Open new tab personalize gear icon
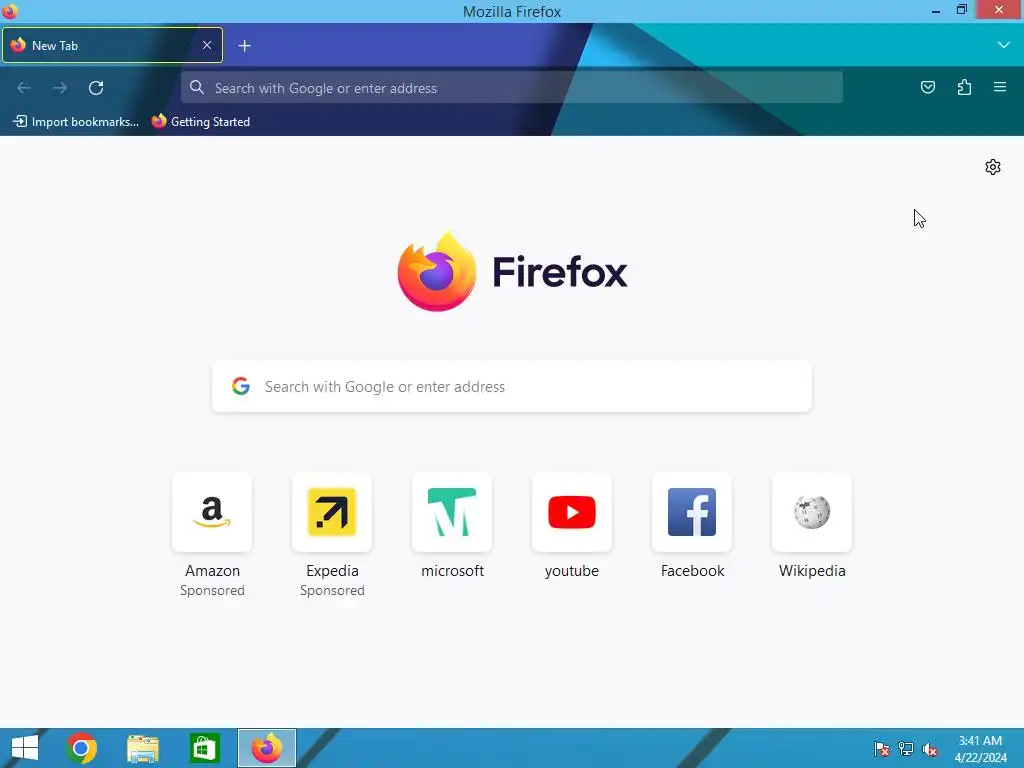The width and height of the screenshot is (1024, 768). pos(993,167)
